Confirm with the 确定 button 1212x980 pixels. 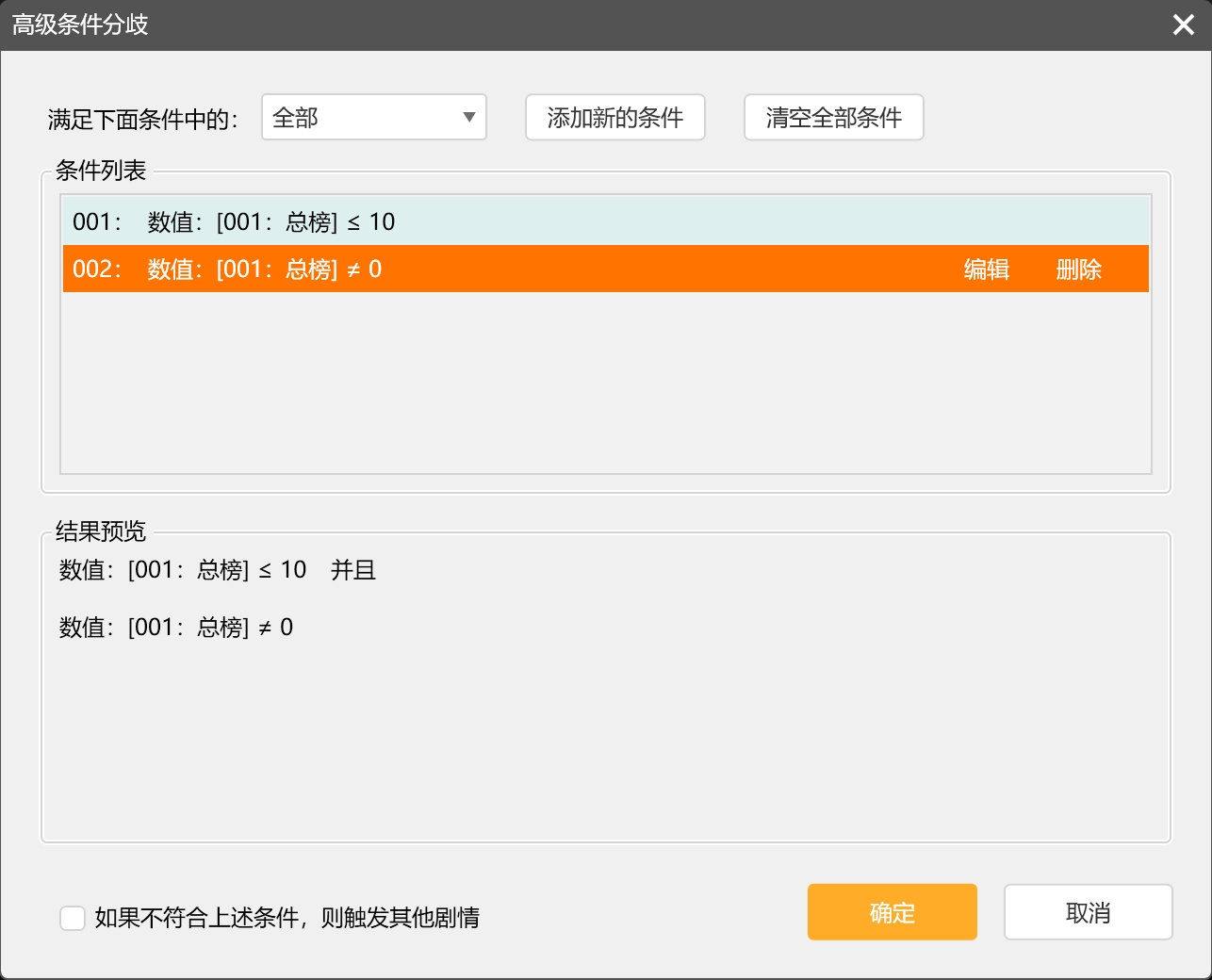click(x=892, y=912)
